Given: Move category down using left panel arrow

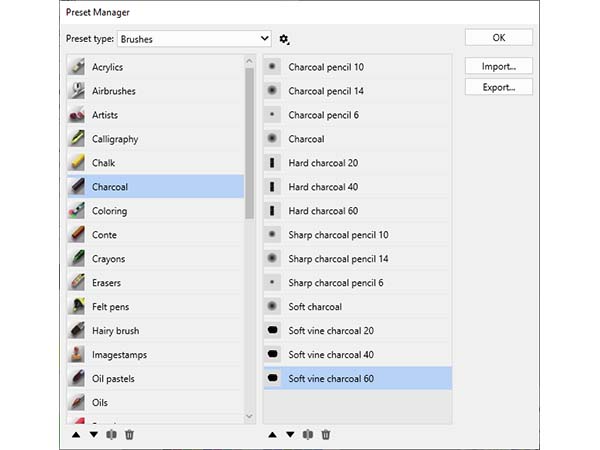Looking at the screenshot, I should point(94,435).
